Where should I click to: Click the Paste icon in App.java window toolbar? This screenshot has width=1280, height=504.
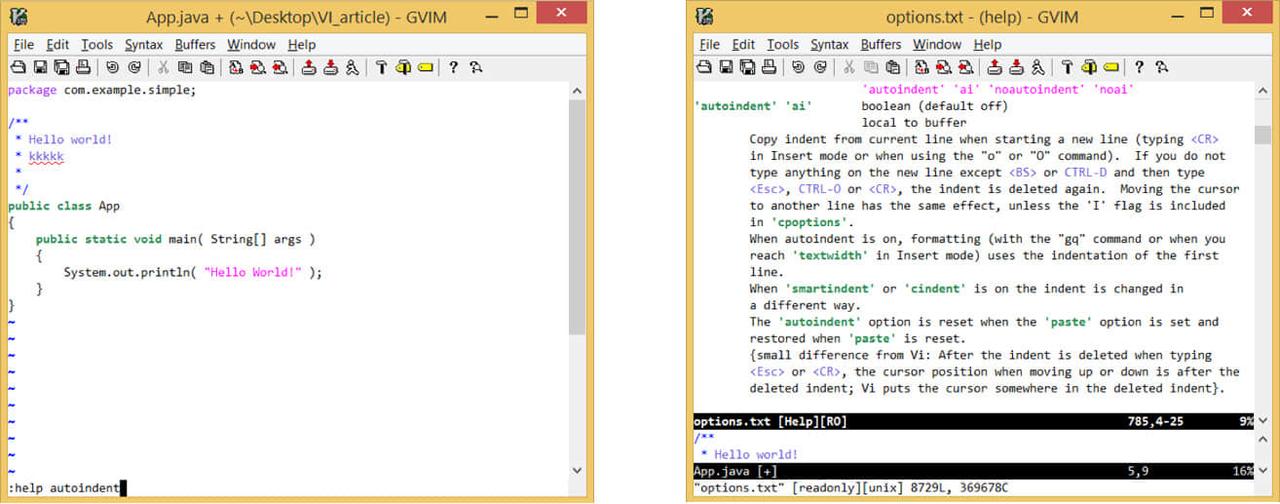pyautogui.click(x=206, y=67)
